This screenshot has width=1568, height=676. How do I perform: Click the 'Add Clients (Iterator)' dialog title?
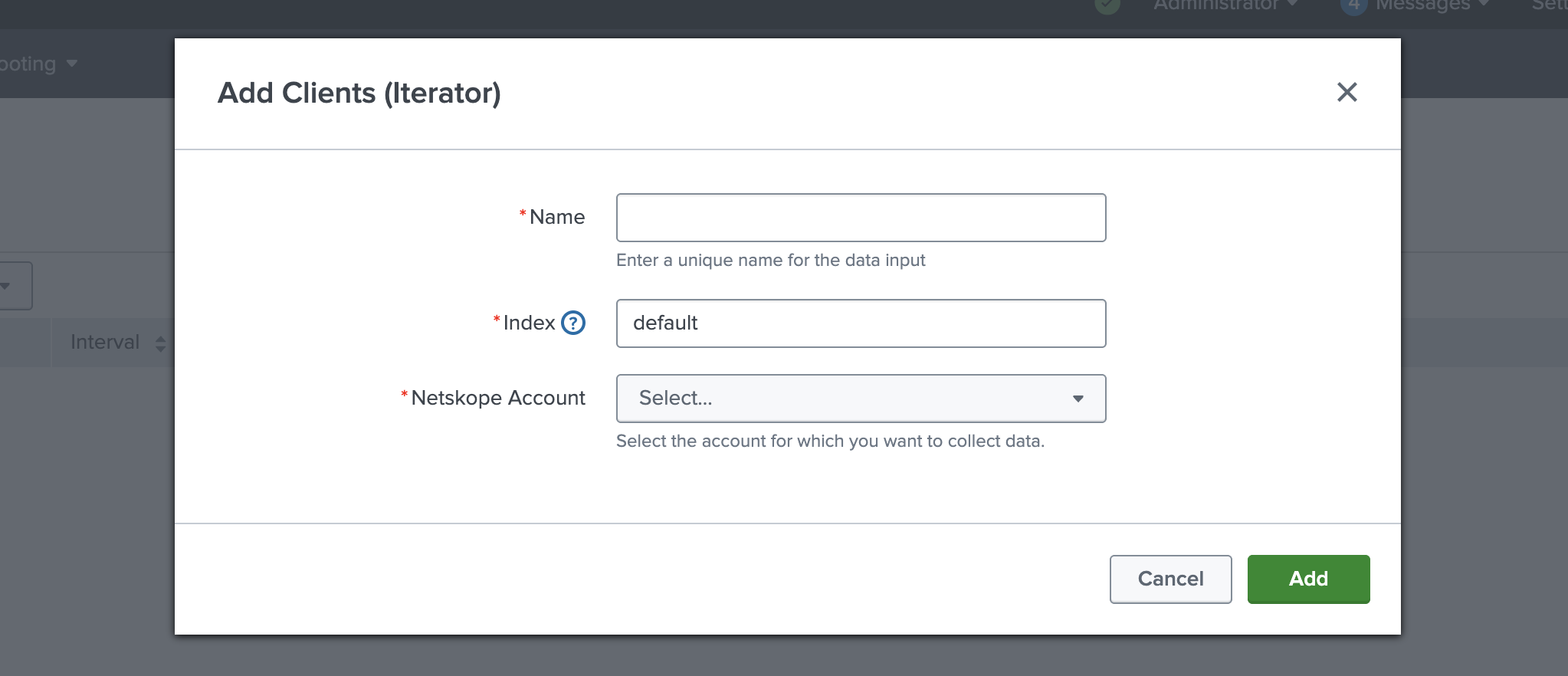[x=359, y=94]
